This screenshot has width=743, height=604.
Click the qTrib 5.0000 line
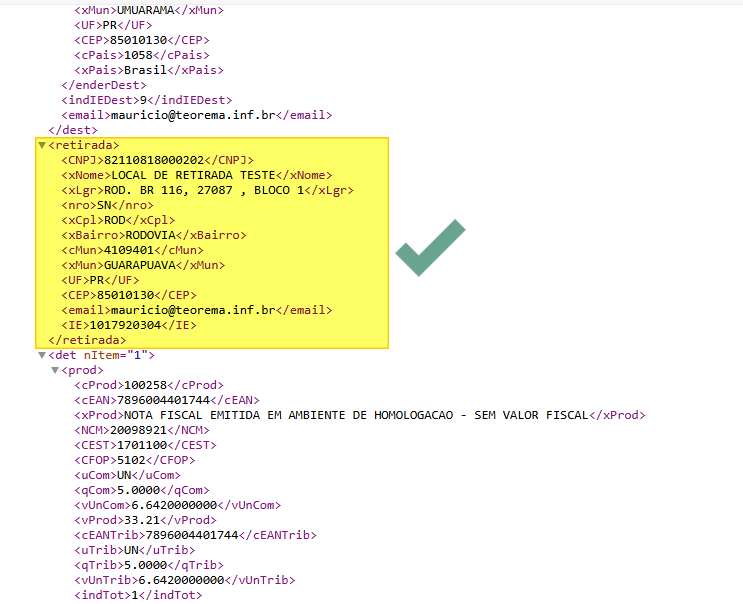149,565
